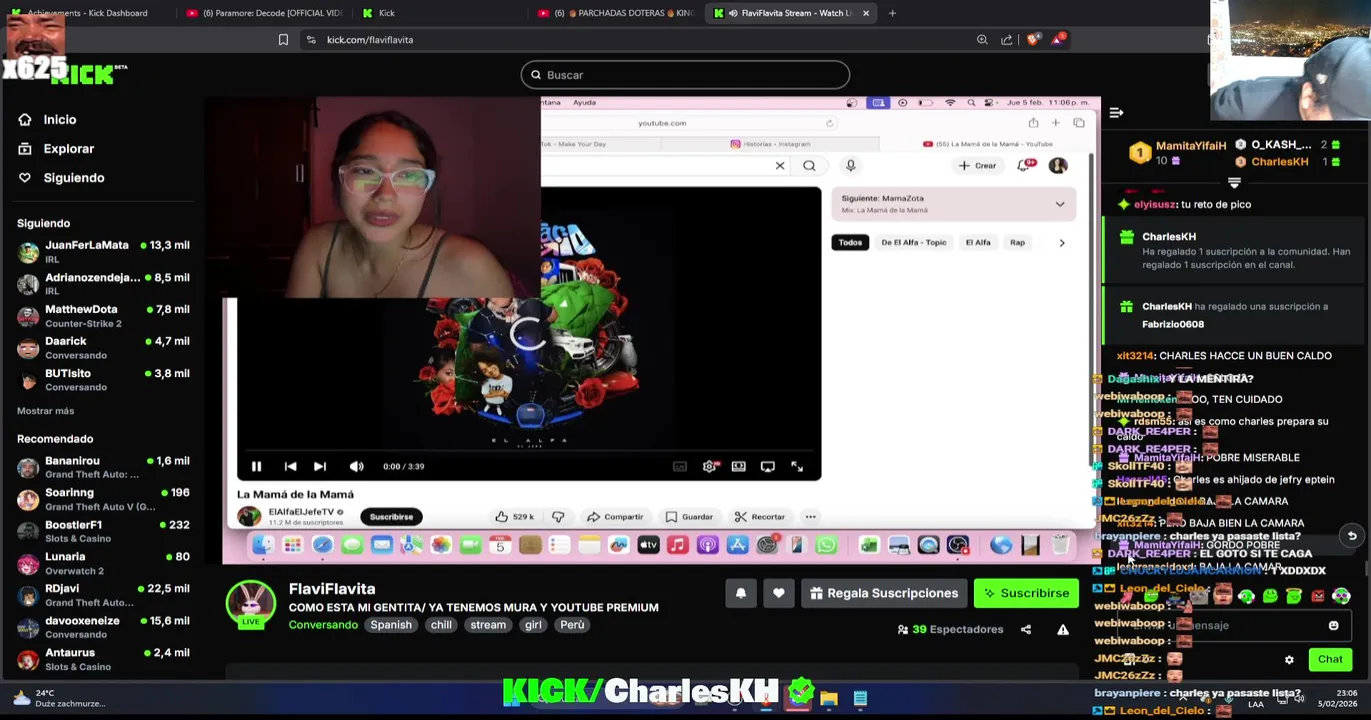Pause the YouTube video
This screenshot has width=1371, height=720.
point(256,466)
